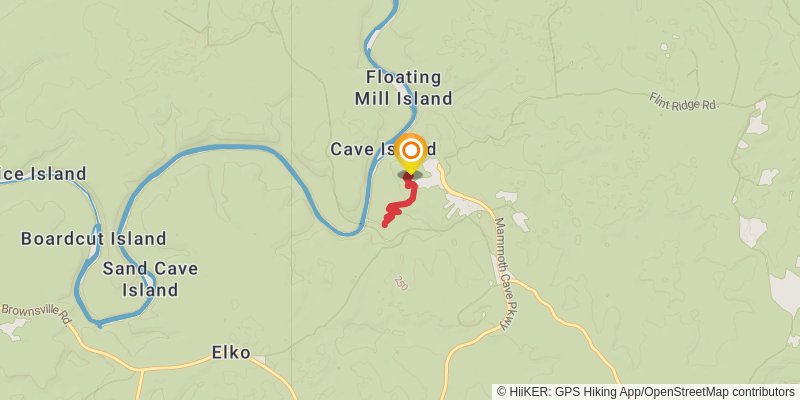Click the Sand Cave Island label

pos(150,279)
